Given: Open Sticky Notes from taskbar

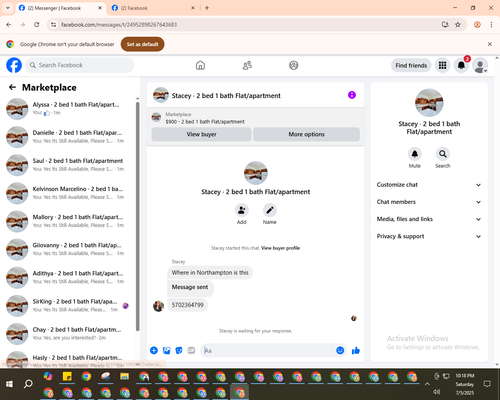Looking at the screenshot, I should tap(67, 377).
